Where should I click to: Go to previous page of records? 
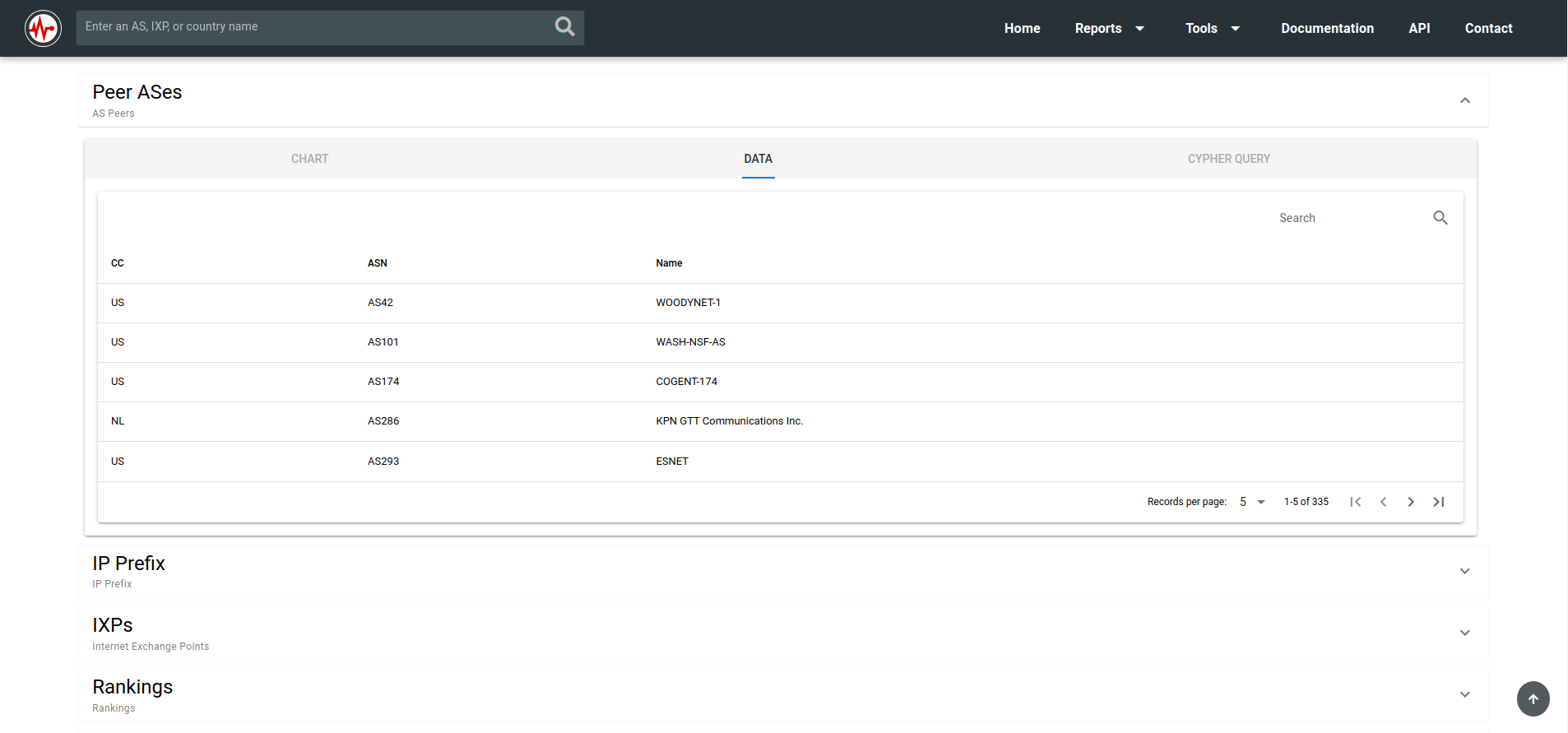coord(1383,502)
